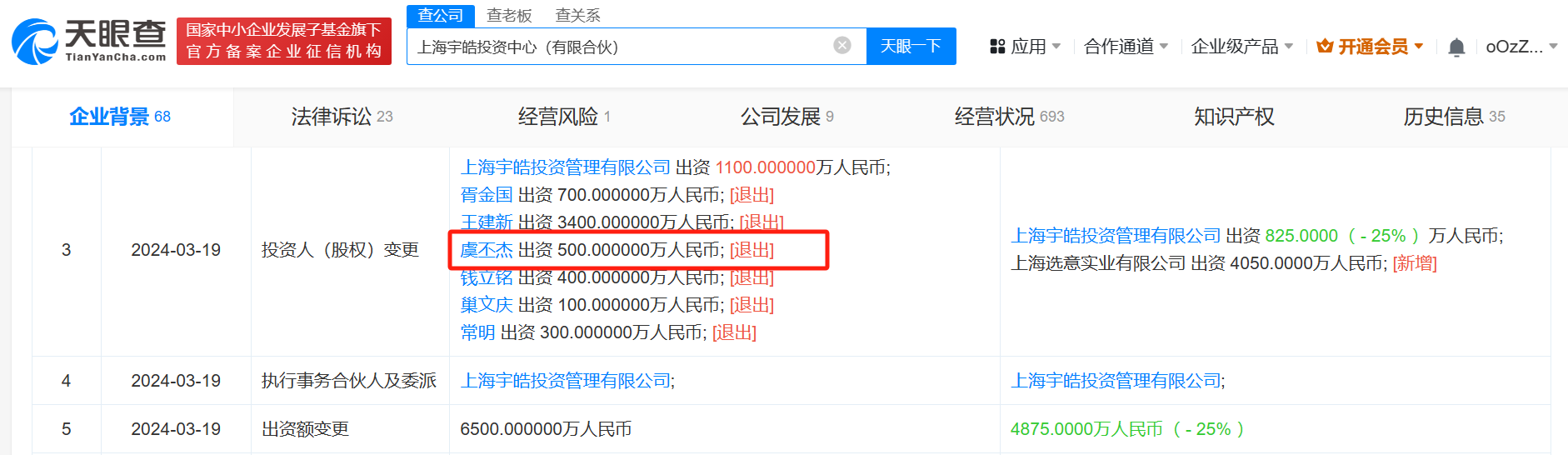Open the 王建新 investor link

(487, 222)
